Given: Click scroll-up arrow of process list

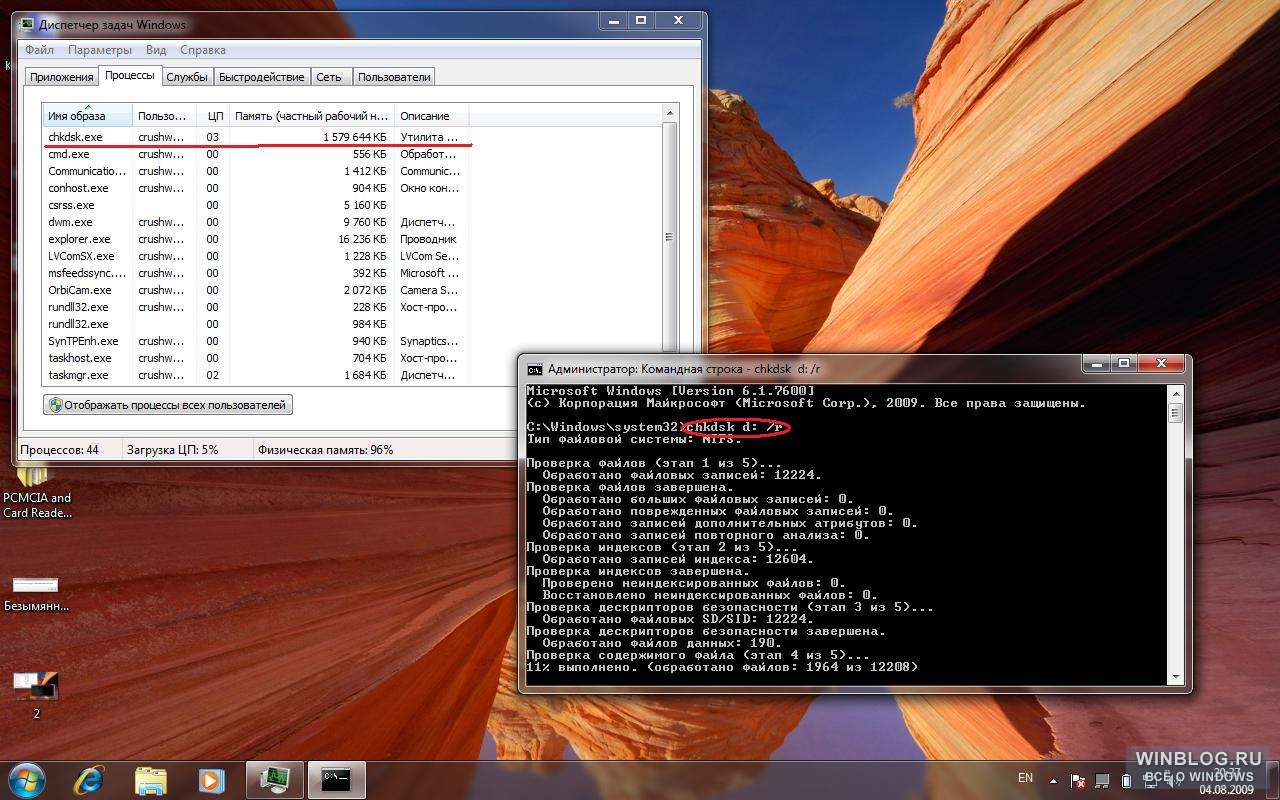Looking at the screenshot, I should tap(671, 112).
